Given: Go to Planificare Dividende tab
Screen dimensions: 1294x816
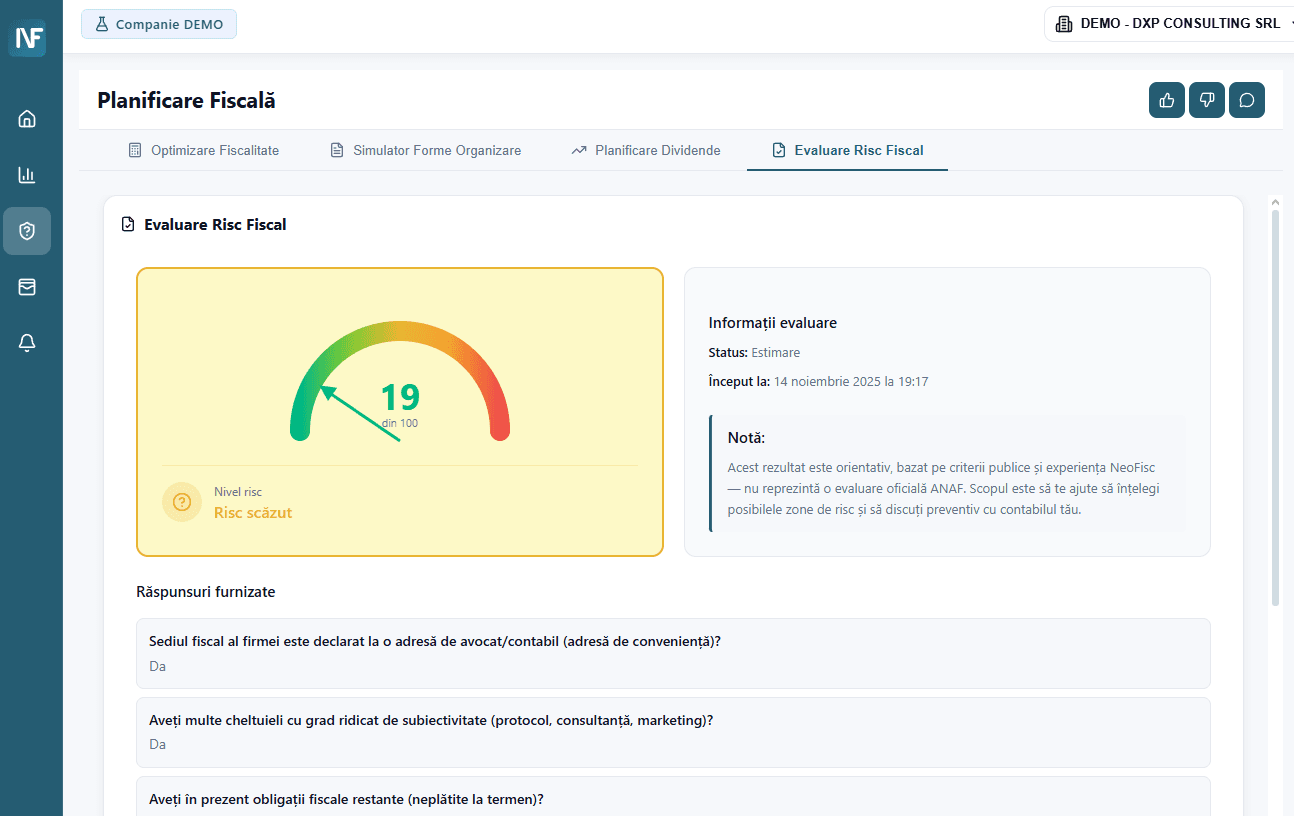Looking at the screenshot, I should tap(646, 150).
